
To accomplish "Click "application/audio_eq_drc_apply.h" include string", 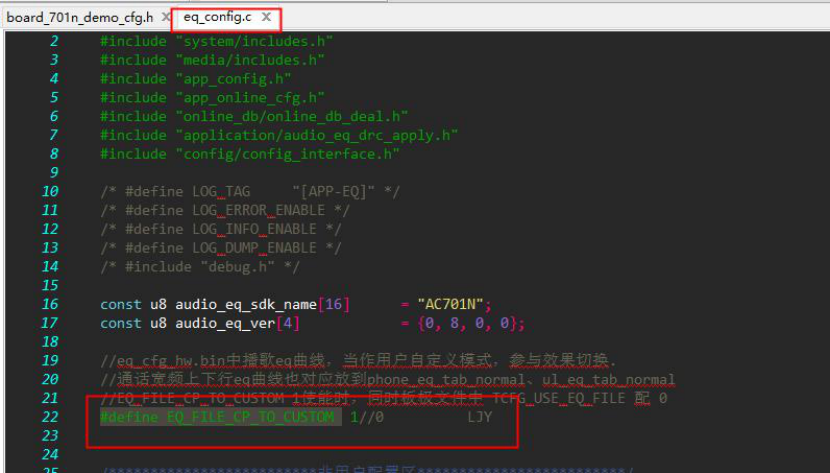I will coord(317,135).
